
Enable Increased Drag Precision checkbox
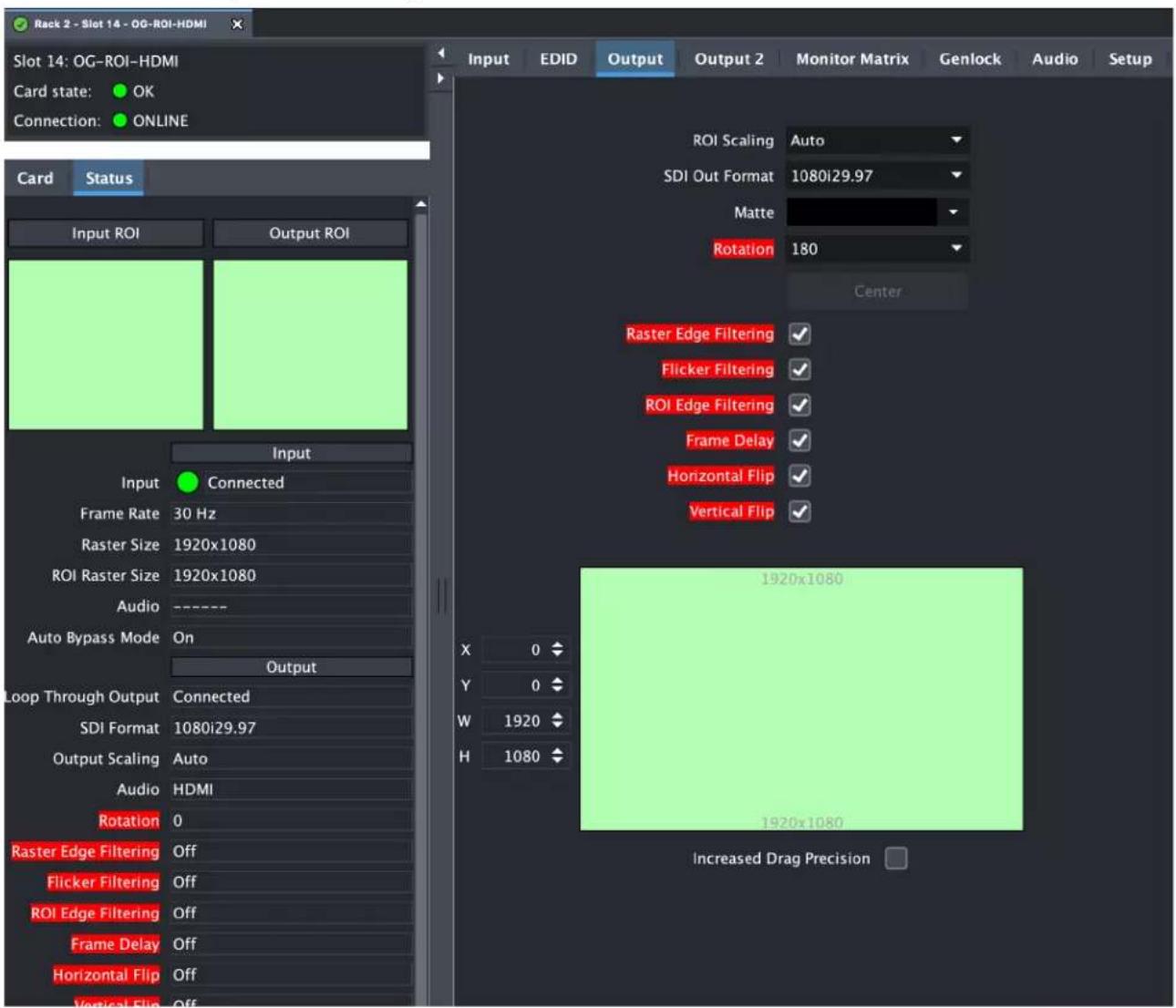896,859
